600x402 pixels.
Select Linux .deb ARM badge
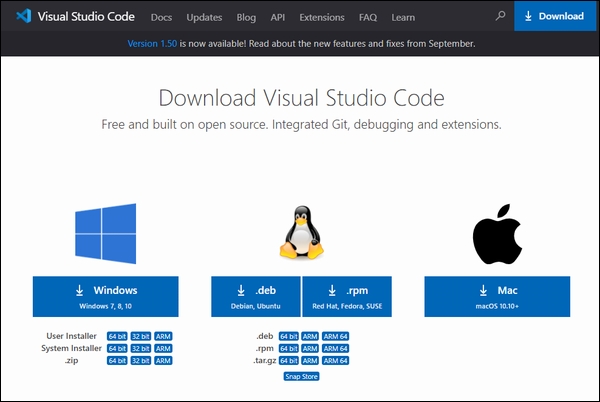[x=310, y=336]
